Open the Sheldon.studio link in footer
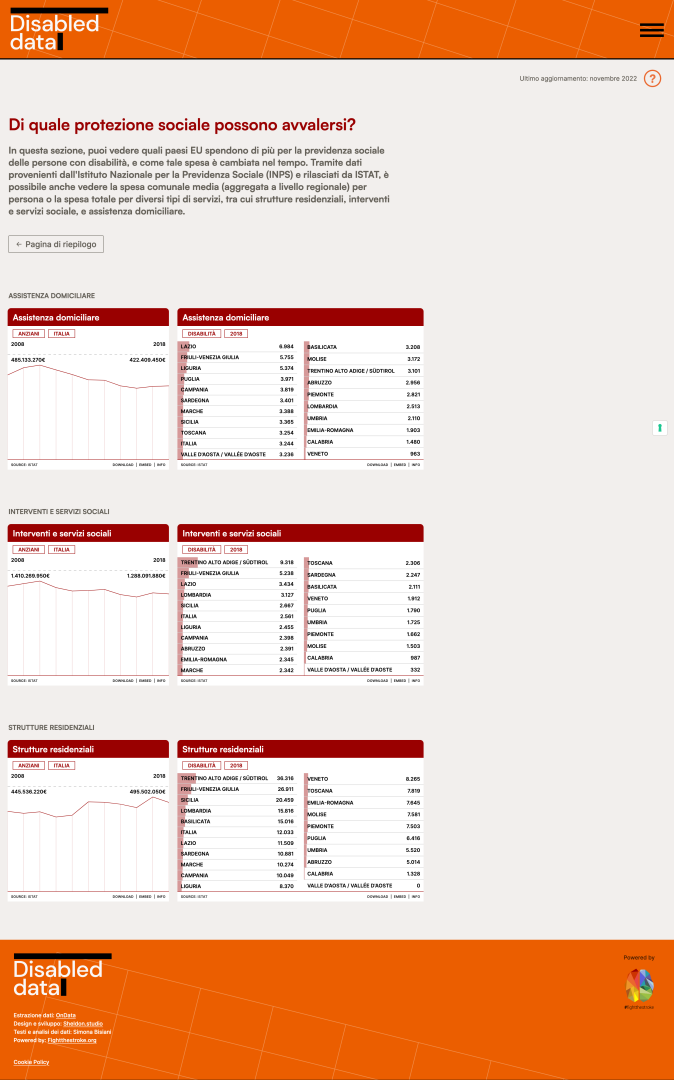 click(83, 1023)
